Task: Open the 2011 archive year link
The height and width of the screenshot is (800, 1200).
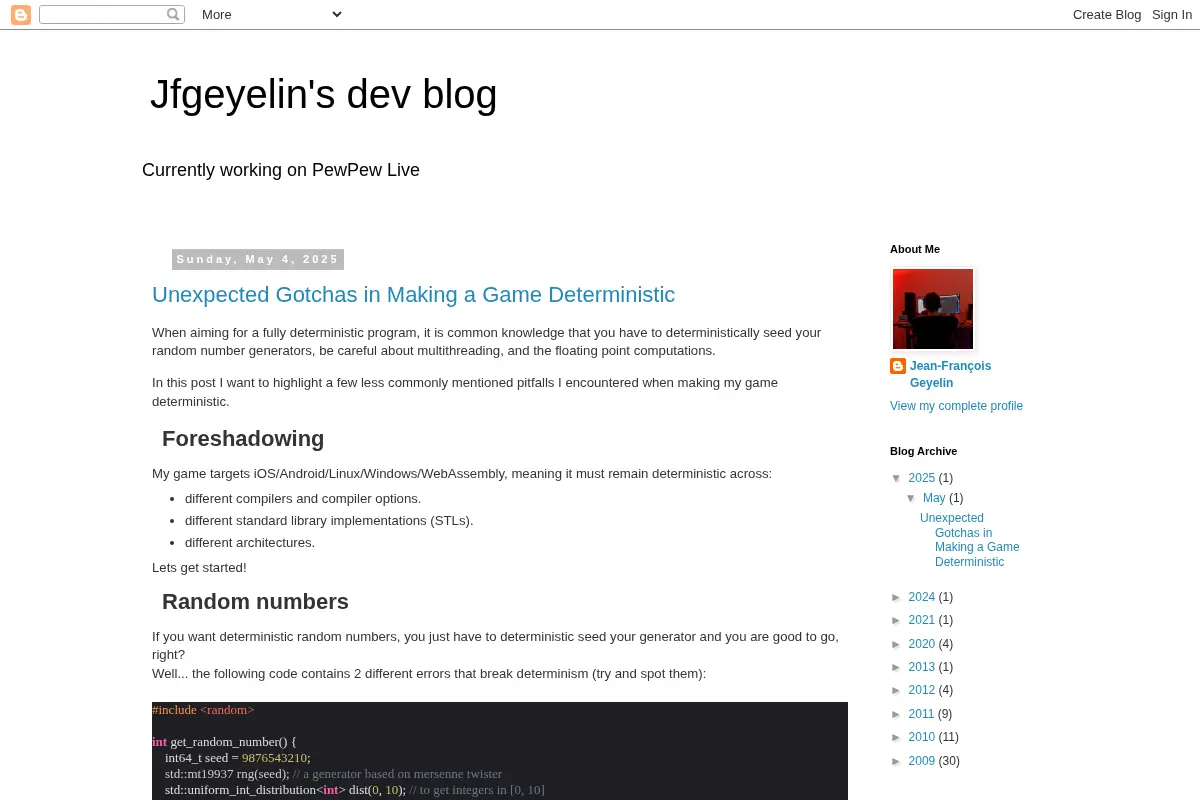Action: (921, 714)
